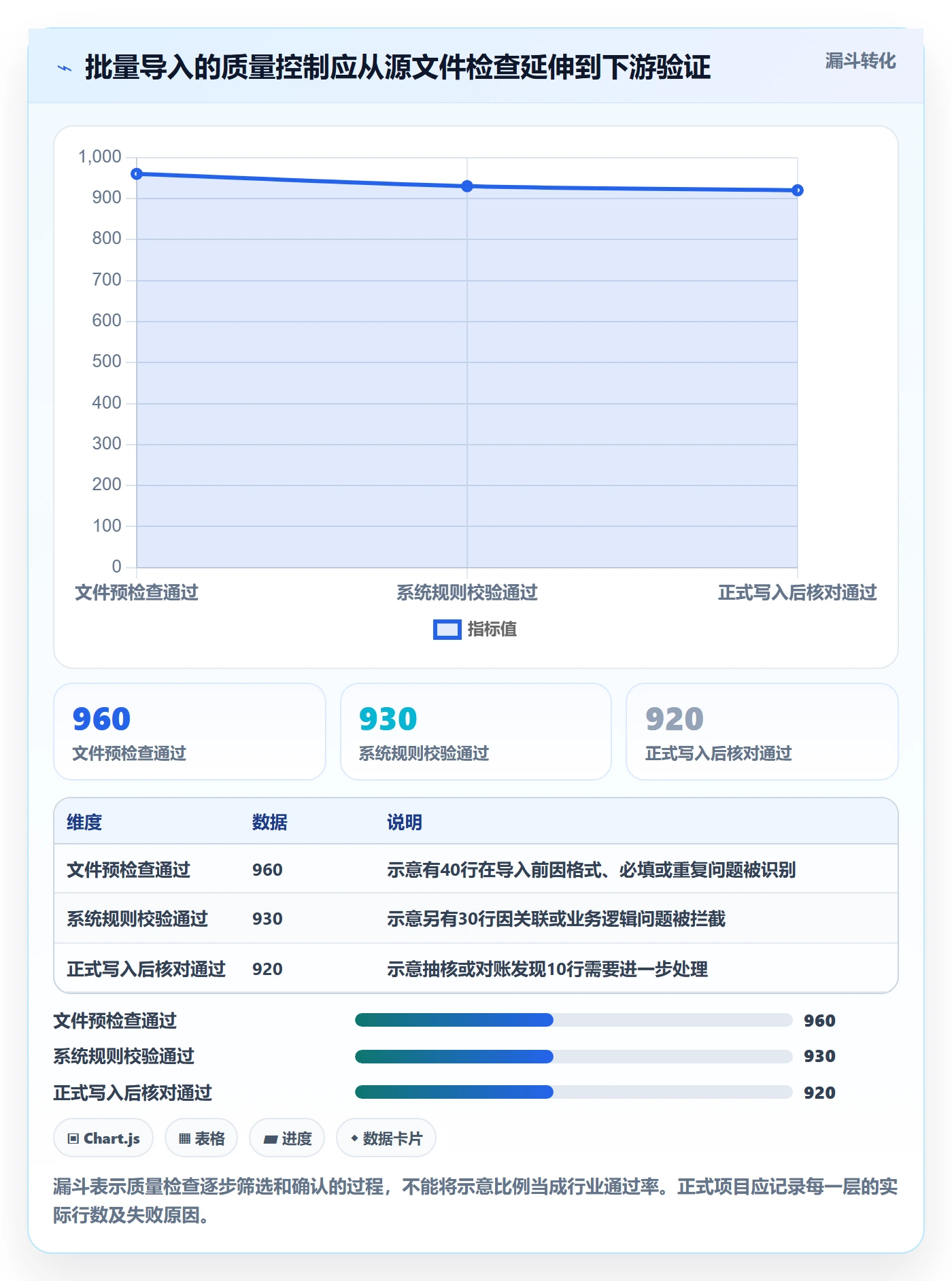The height and width of the screenshot is (1281, 952).
Task: Click the 正式写入后核对通过 x-axis label
Action: (x=798, y=592)
